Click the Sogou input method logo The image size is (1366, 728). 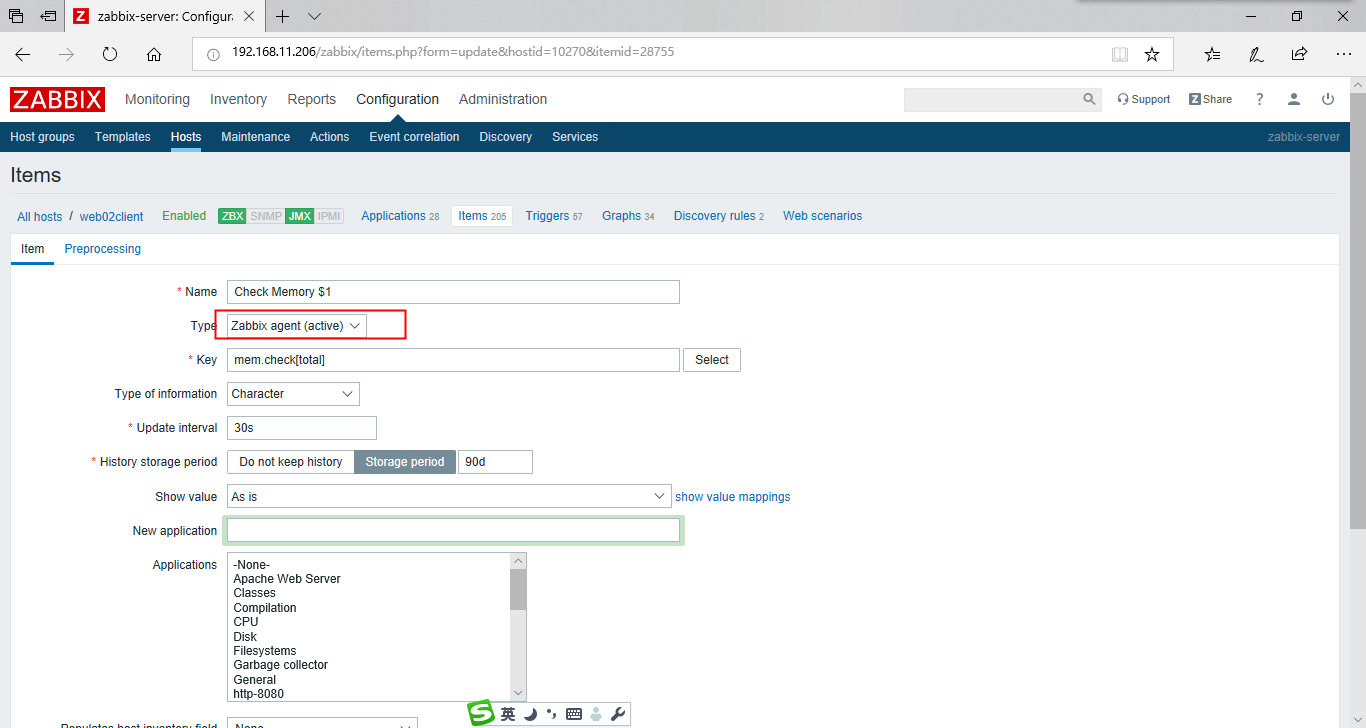click(482, 713)
